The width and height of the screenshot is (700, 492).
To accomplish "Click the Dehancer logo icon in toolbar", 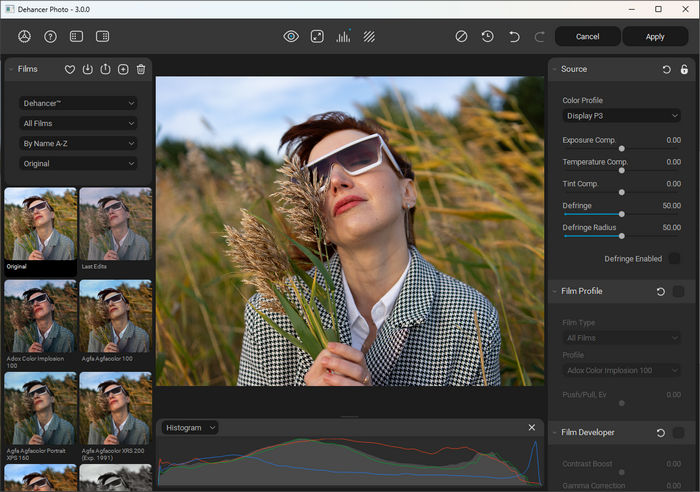I will pyautogui.click(x=25, y=37).
